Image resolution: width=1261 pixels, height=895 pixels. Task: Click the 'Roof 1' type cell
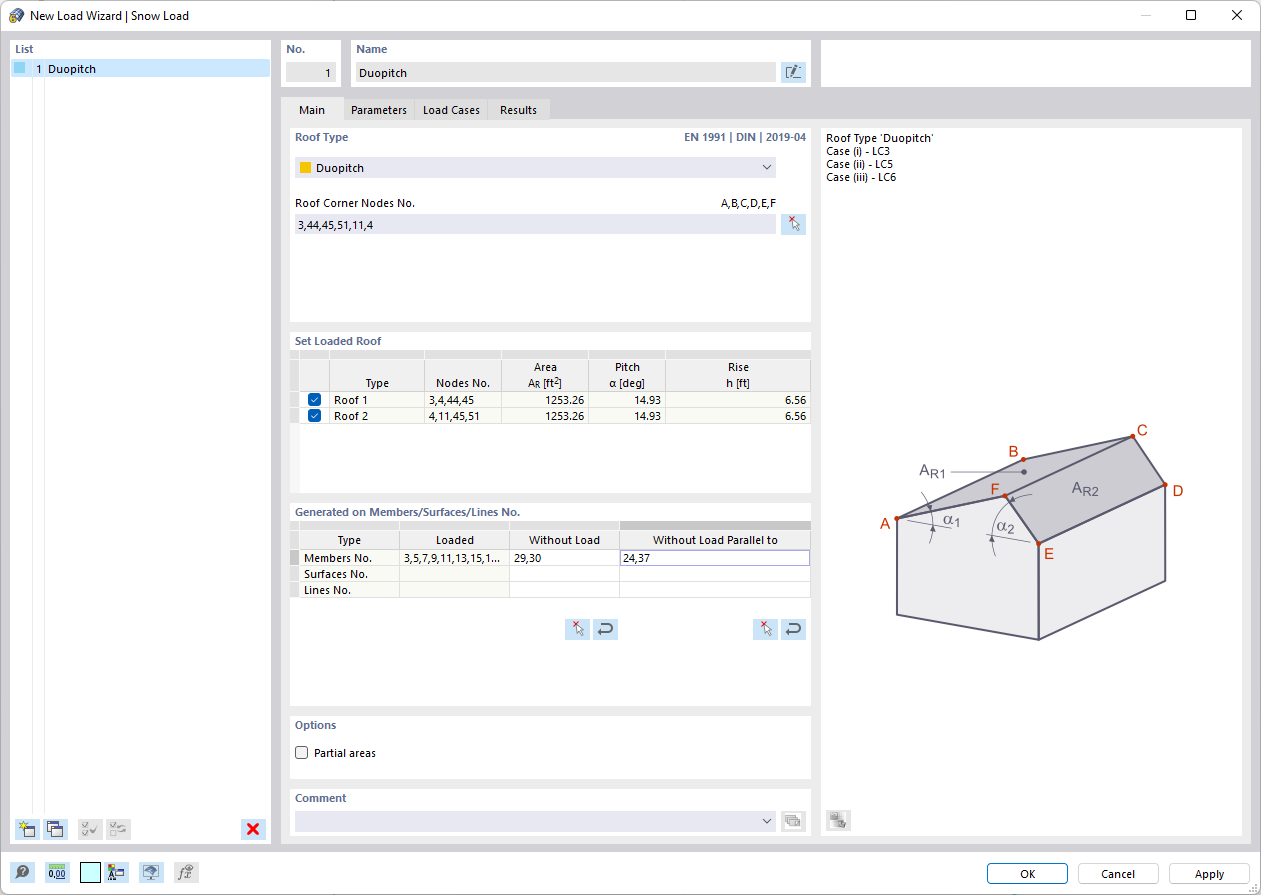[x=377, y=400]
